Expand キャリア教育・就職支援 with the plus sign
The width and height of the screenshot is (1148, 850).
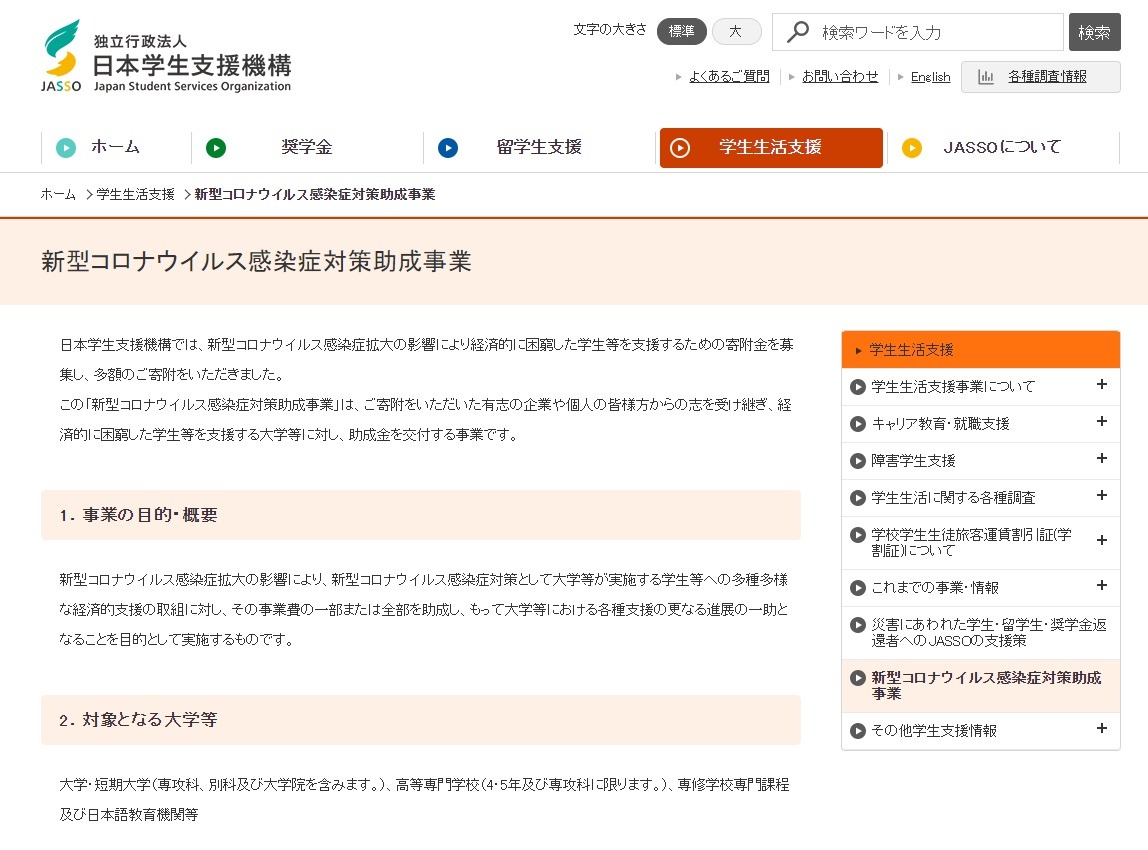click(1101, 423)
